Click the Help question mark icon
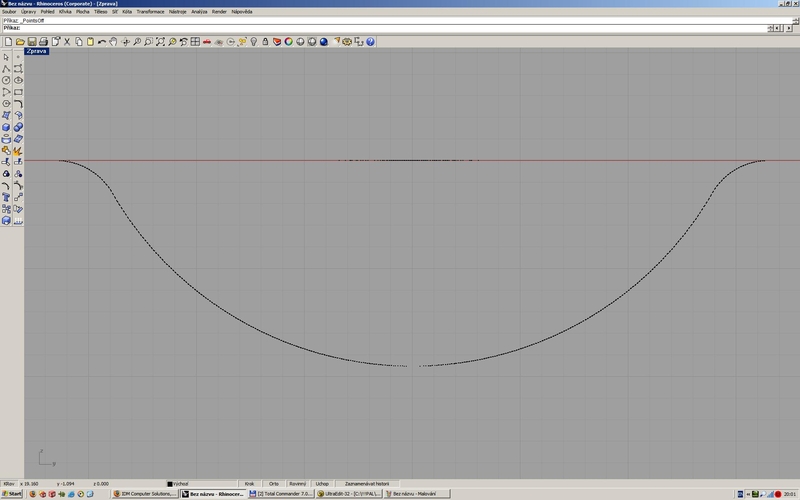This screenshot has width=800, height=500. 371,42
